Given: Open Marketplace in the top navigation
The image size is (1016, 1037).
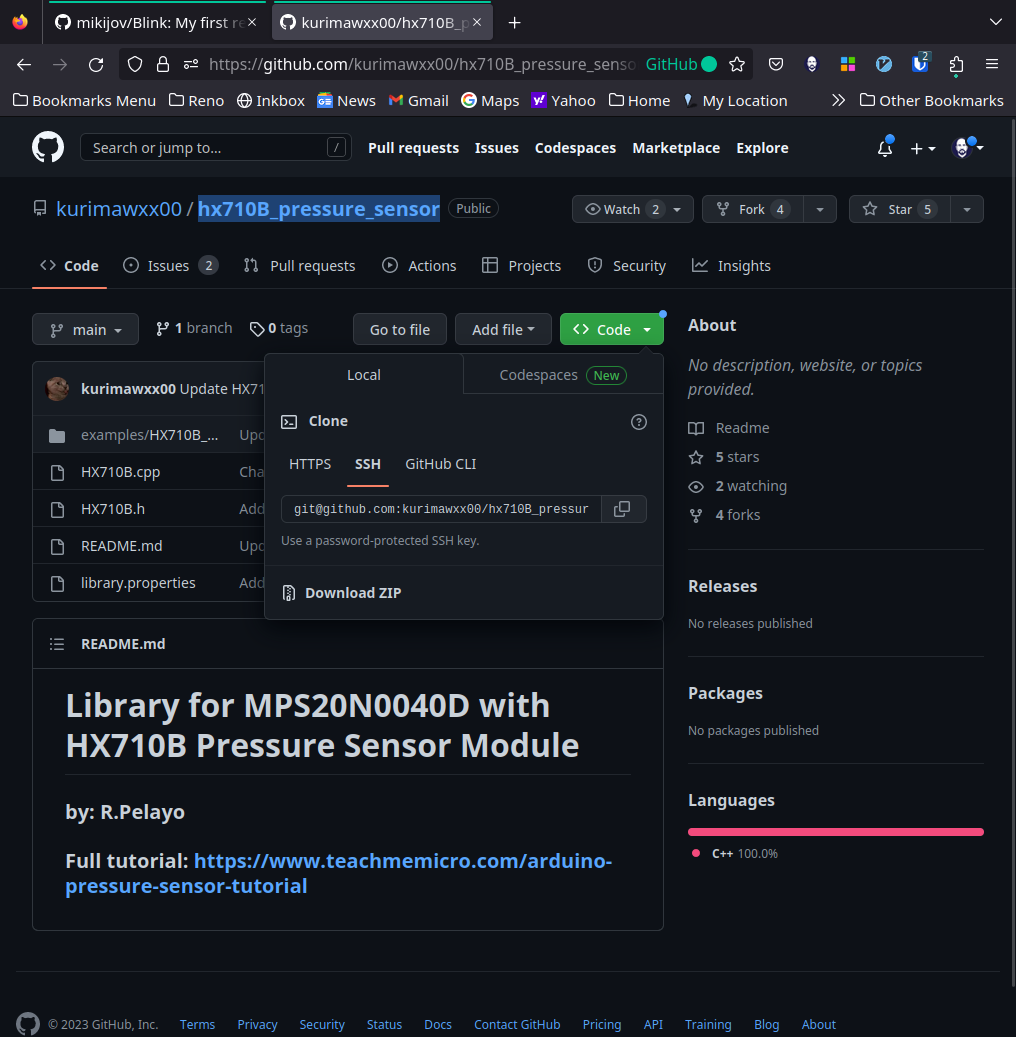Looking at the screenshot, I should pos(676,148).
